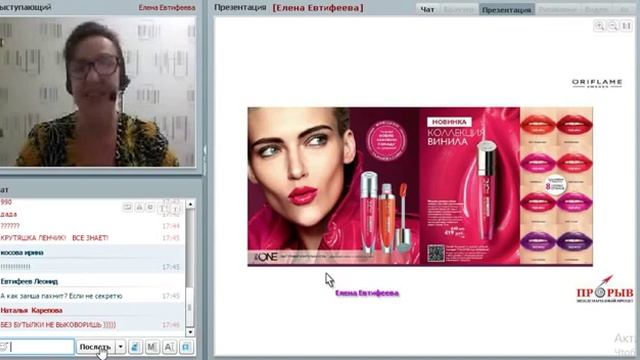This screenshot has height=360, width=640.
Task: Send the chat message with Послать
Action: point(96,347)
